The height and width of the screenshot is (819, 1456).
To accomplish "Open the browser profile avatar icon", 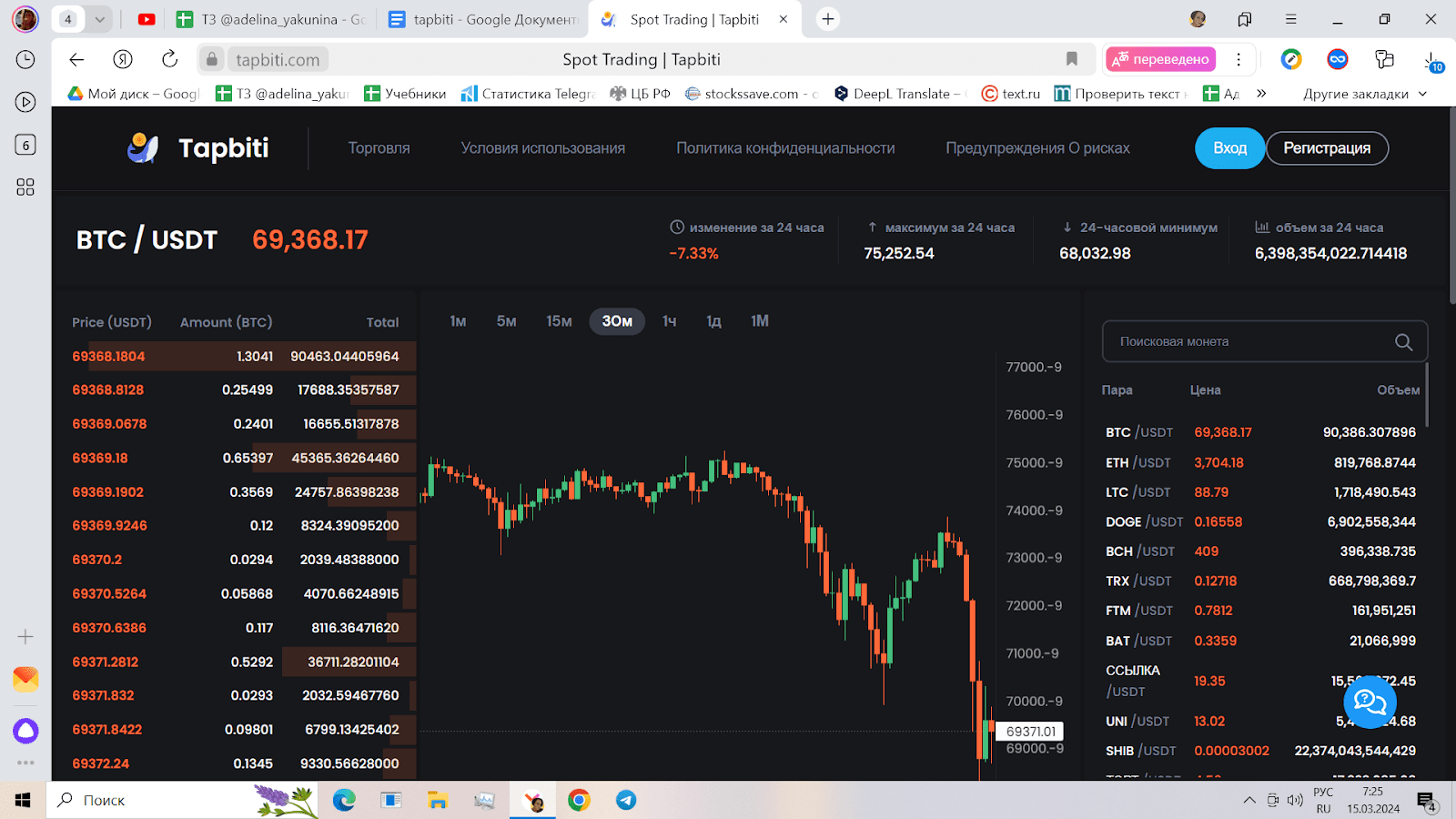I will [1198, 19].
